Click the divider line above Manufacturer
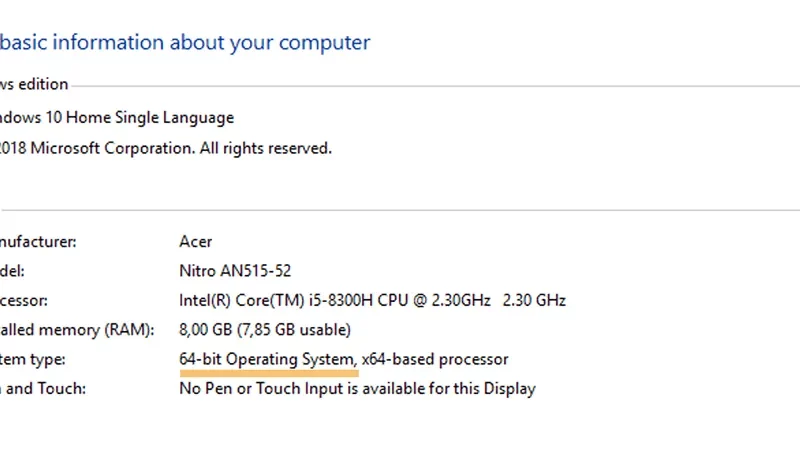The width and height of the screenshot is (800, 459). pyautogui.click(x=400, y=210)
